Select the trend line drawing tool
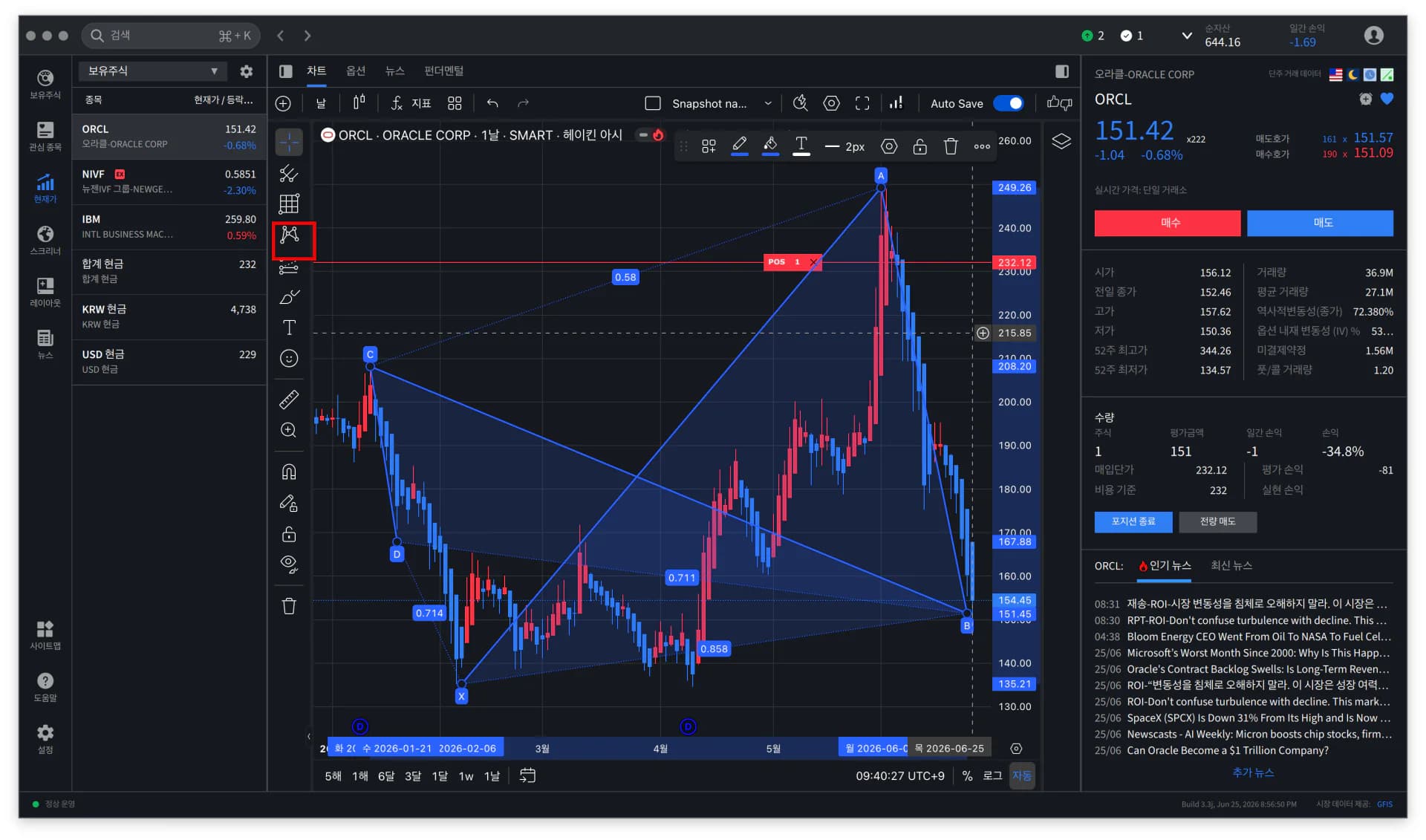 coord(289,173)
